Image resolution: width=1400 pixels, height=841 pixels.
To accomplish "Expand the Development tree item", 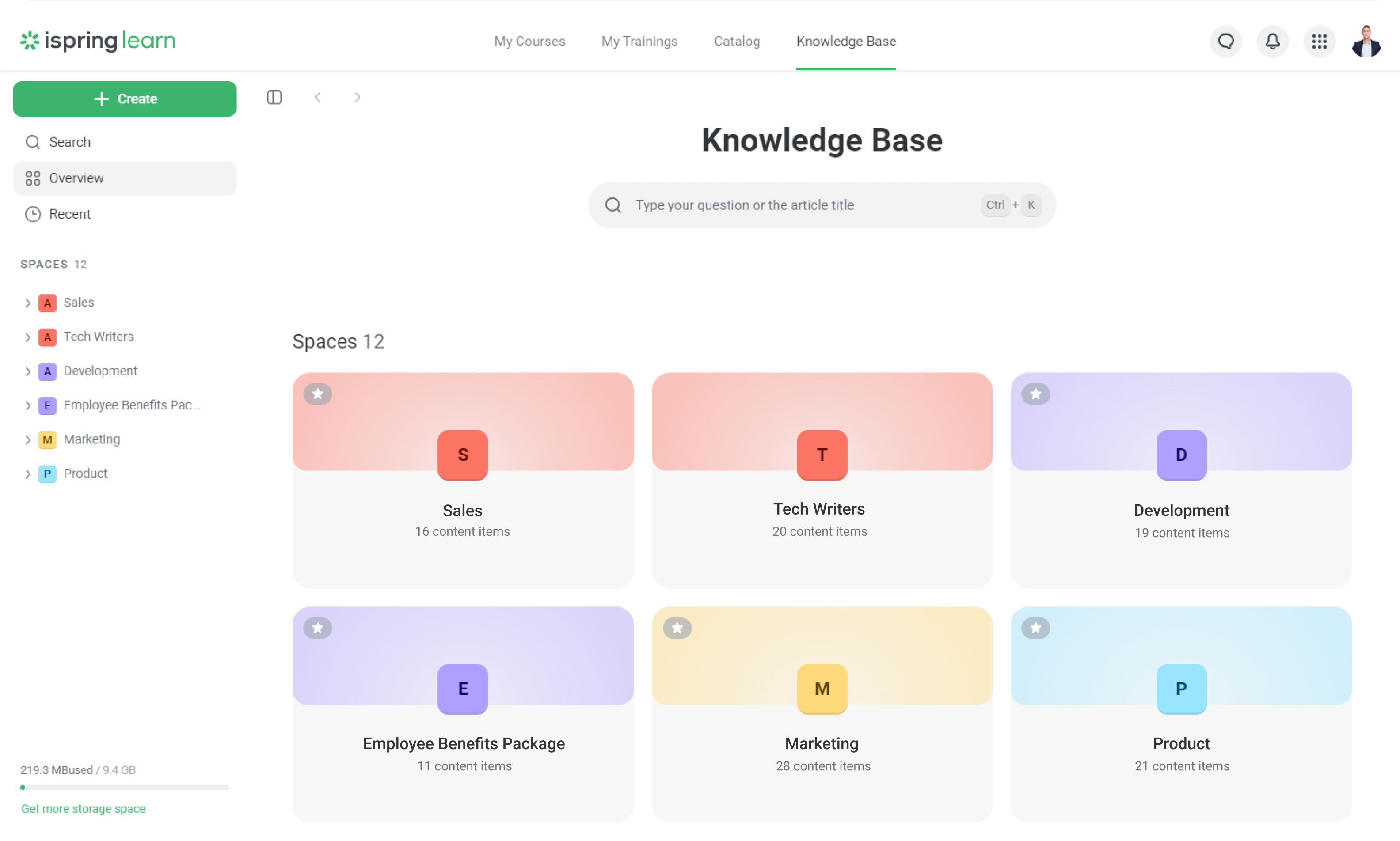I will 26,370.
